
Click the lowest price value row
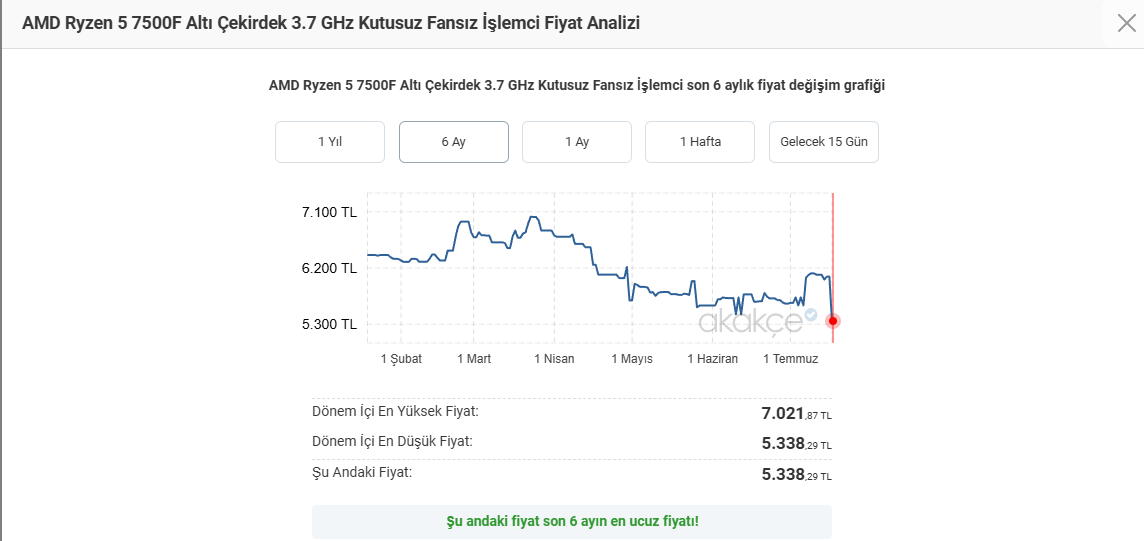571,443
